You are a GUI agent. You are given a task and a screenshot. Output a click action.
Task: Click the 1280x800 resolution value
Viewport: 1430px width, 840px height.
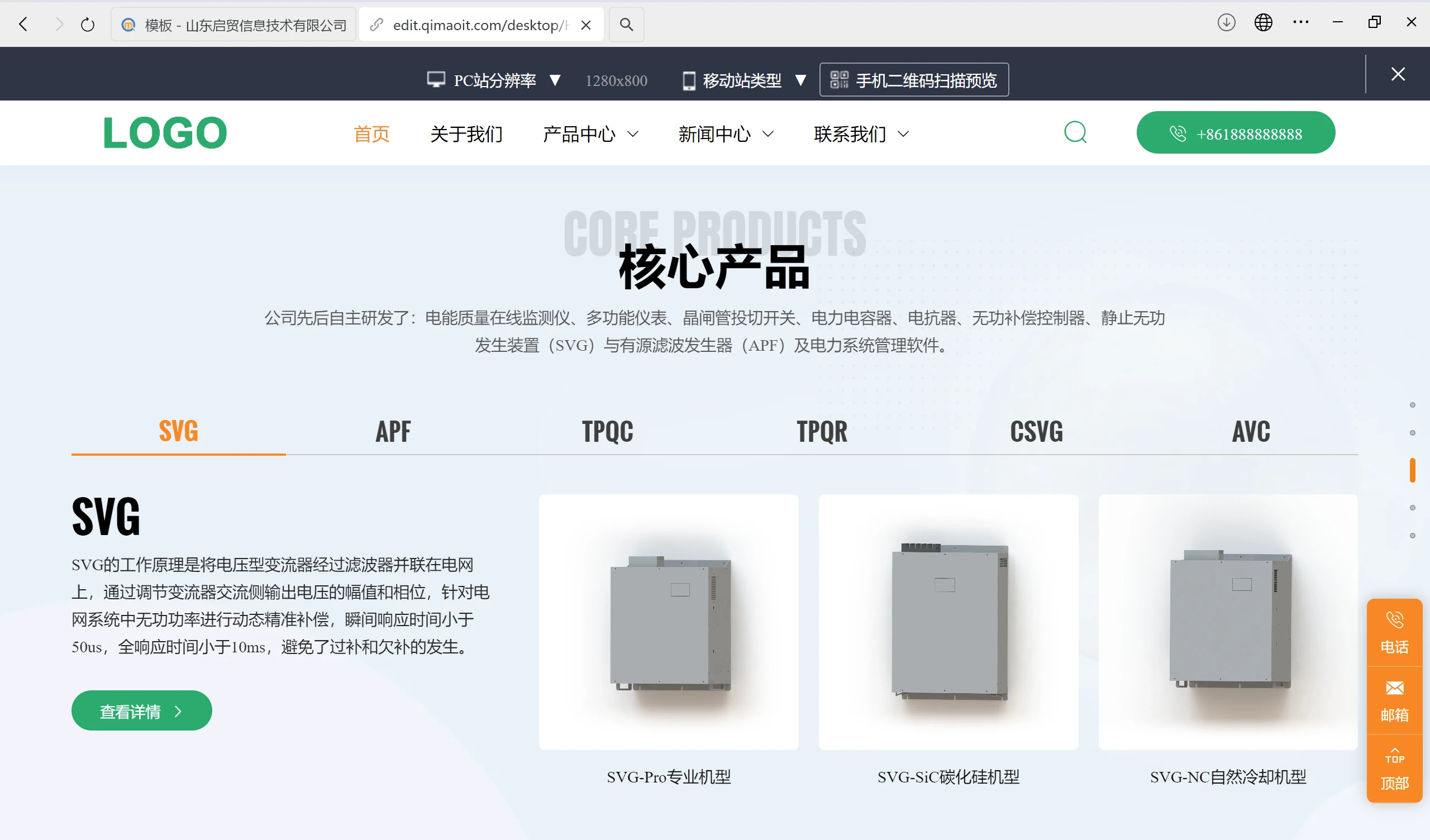pos(616,80)
